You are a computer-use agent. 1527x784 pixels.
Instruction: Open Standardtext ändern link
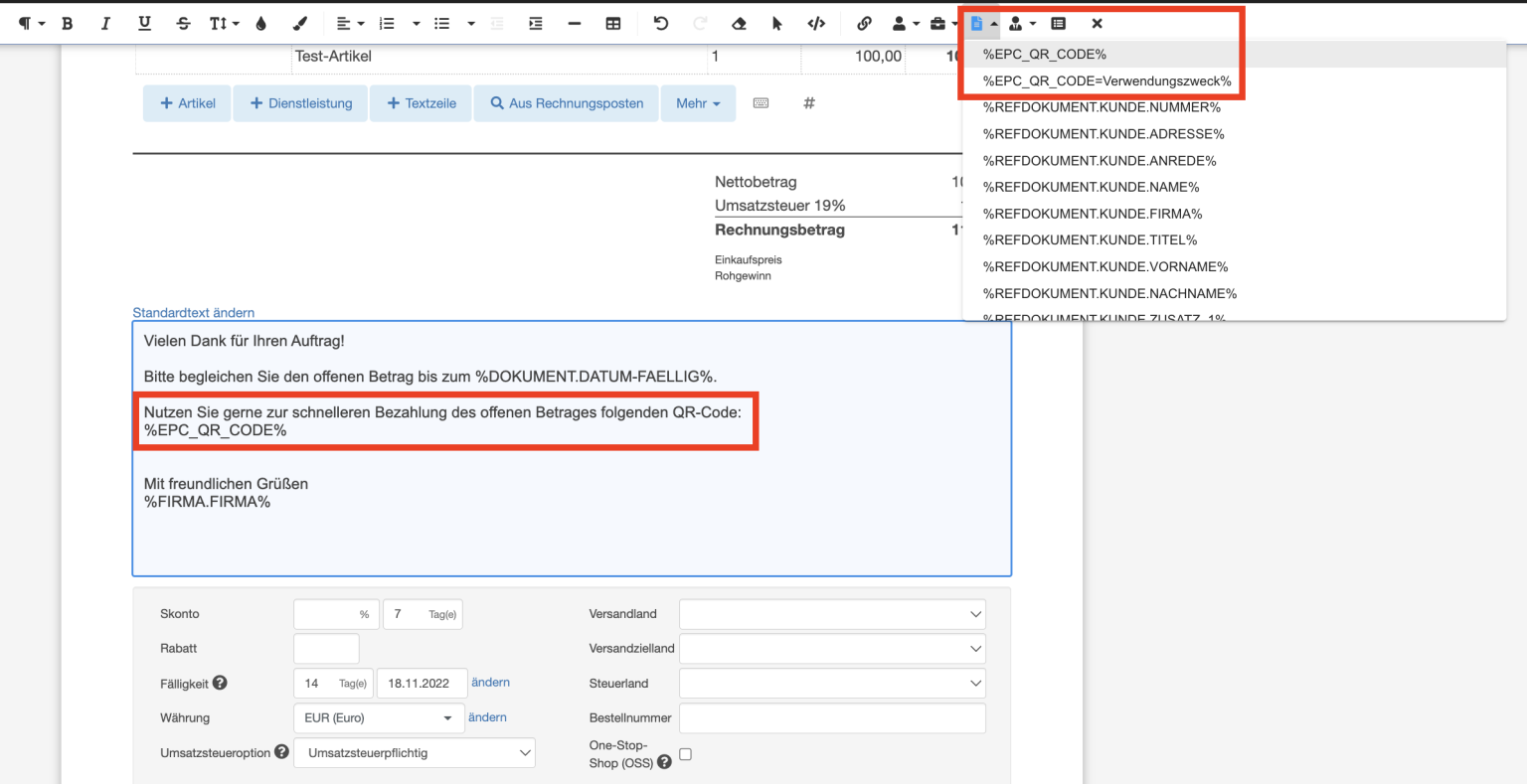pyautogui.click(x=193, y=312)
